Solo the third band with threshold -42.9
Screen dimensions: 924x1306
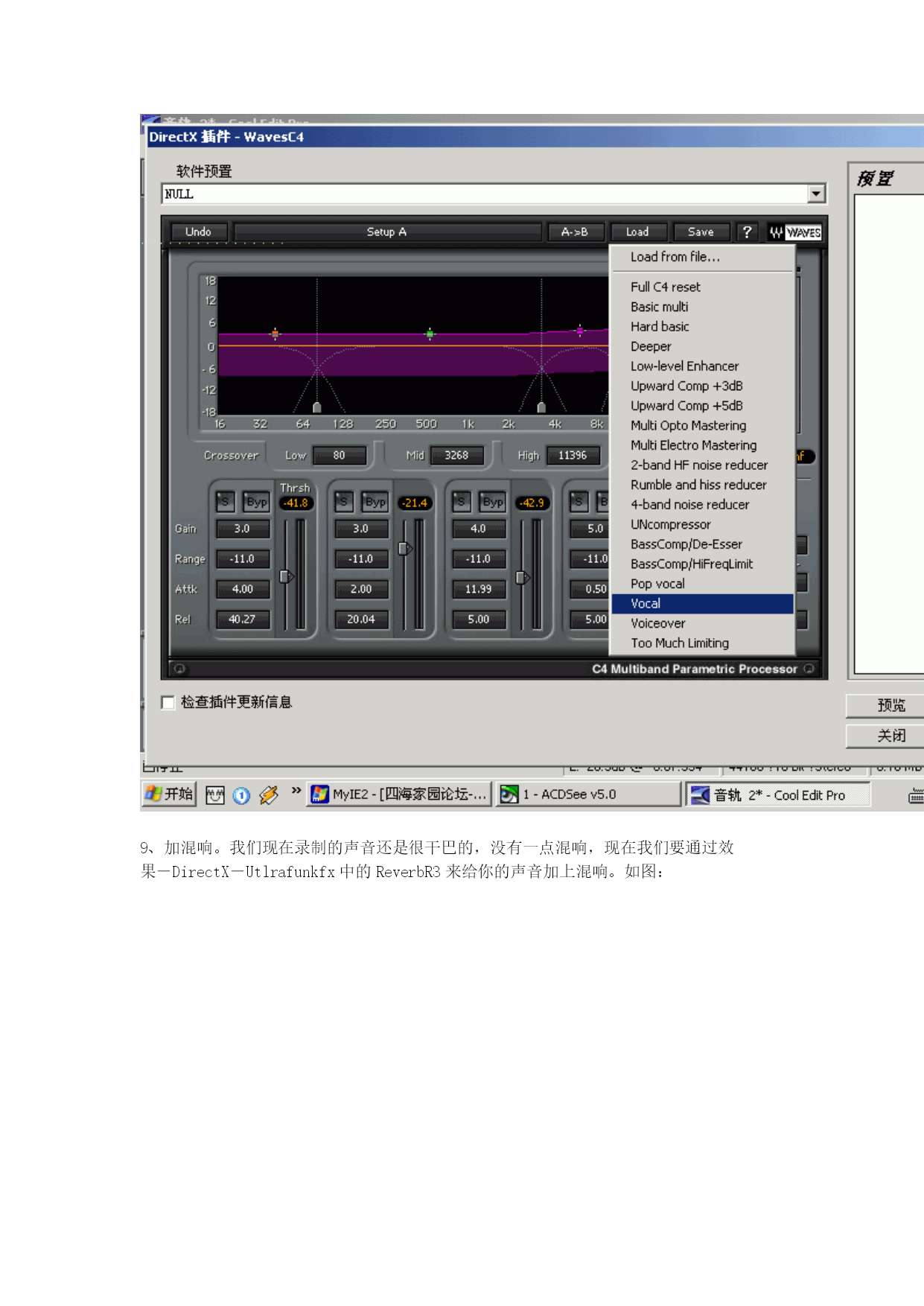point(462,502)
